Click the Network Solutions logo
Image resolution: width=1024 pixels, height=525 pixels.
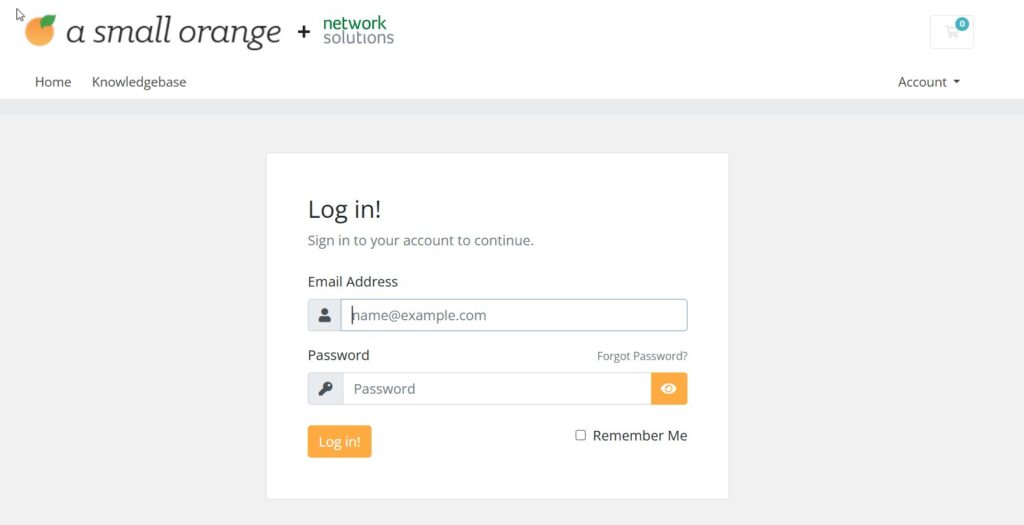(358, 31)
